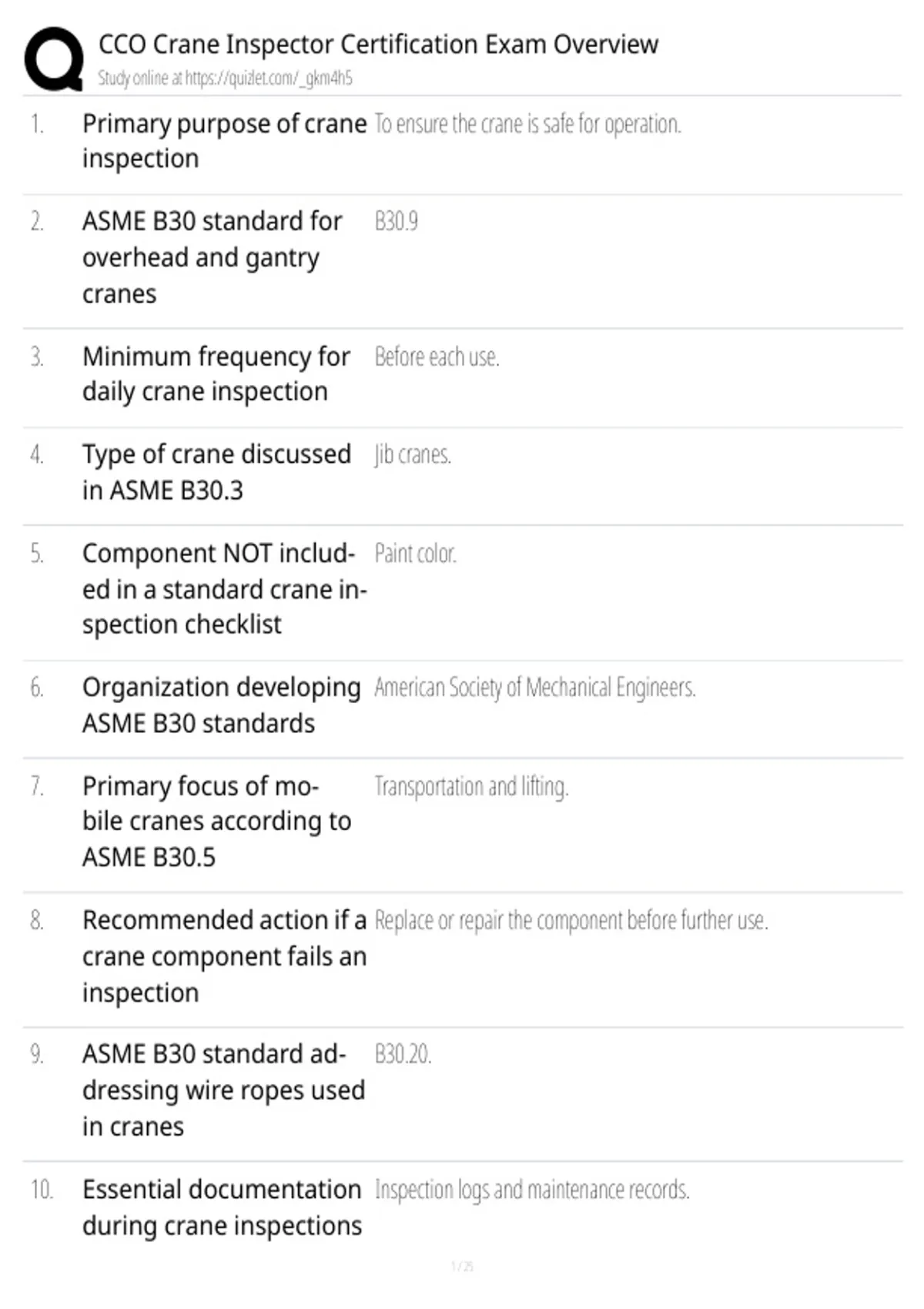Click answer American Society of Mechanical Engineers
Screen dimensions: 924x1309
point(535,688)
